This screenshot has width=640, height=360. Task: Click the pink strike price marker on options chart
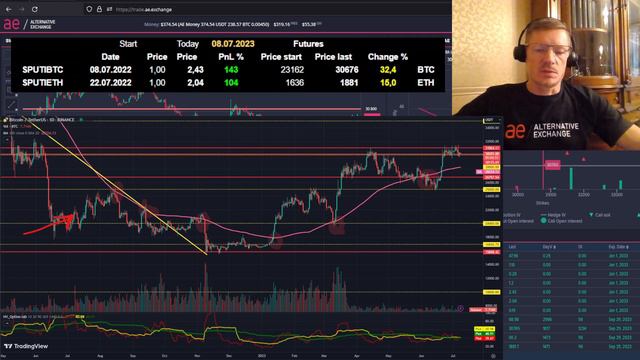coord(553,165)
